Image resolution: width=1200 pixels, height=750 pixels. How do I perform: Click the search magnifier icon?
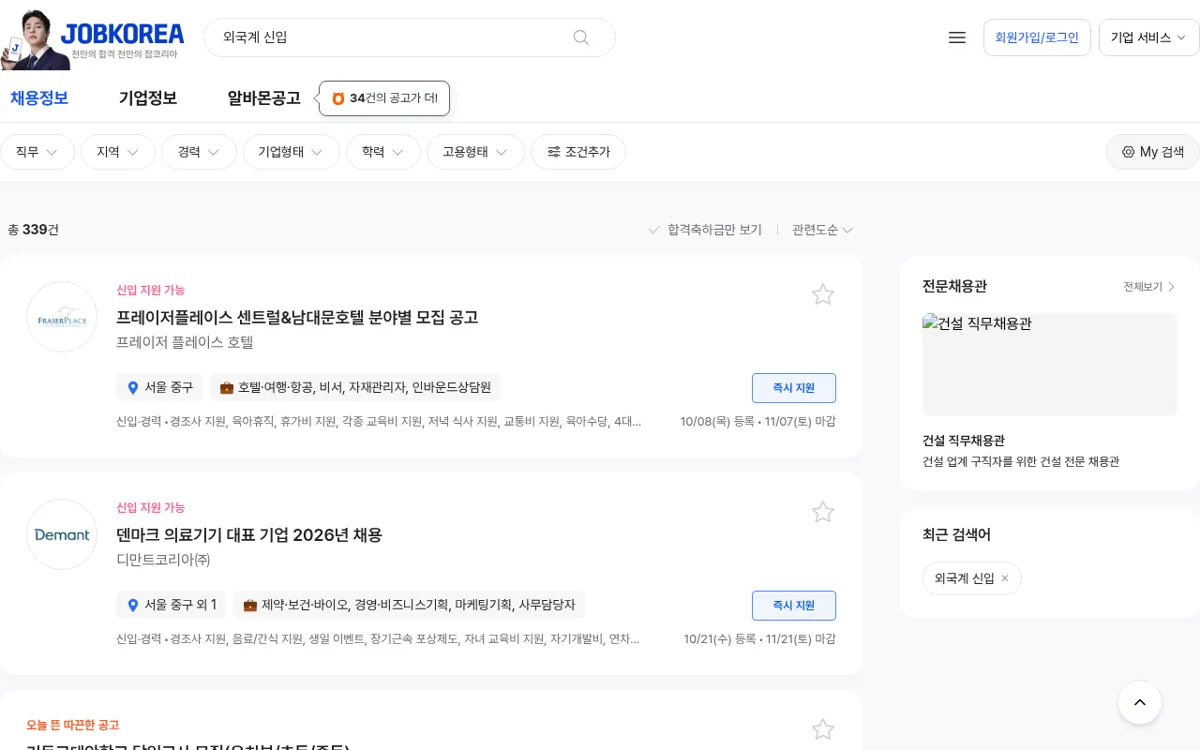click(x=581, y=37)
